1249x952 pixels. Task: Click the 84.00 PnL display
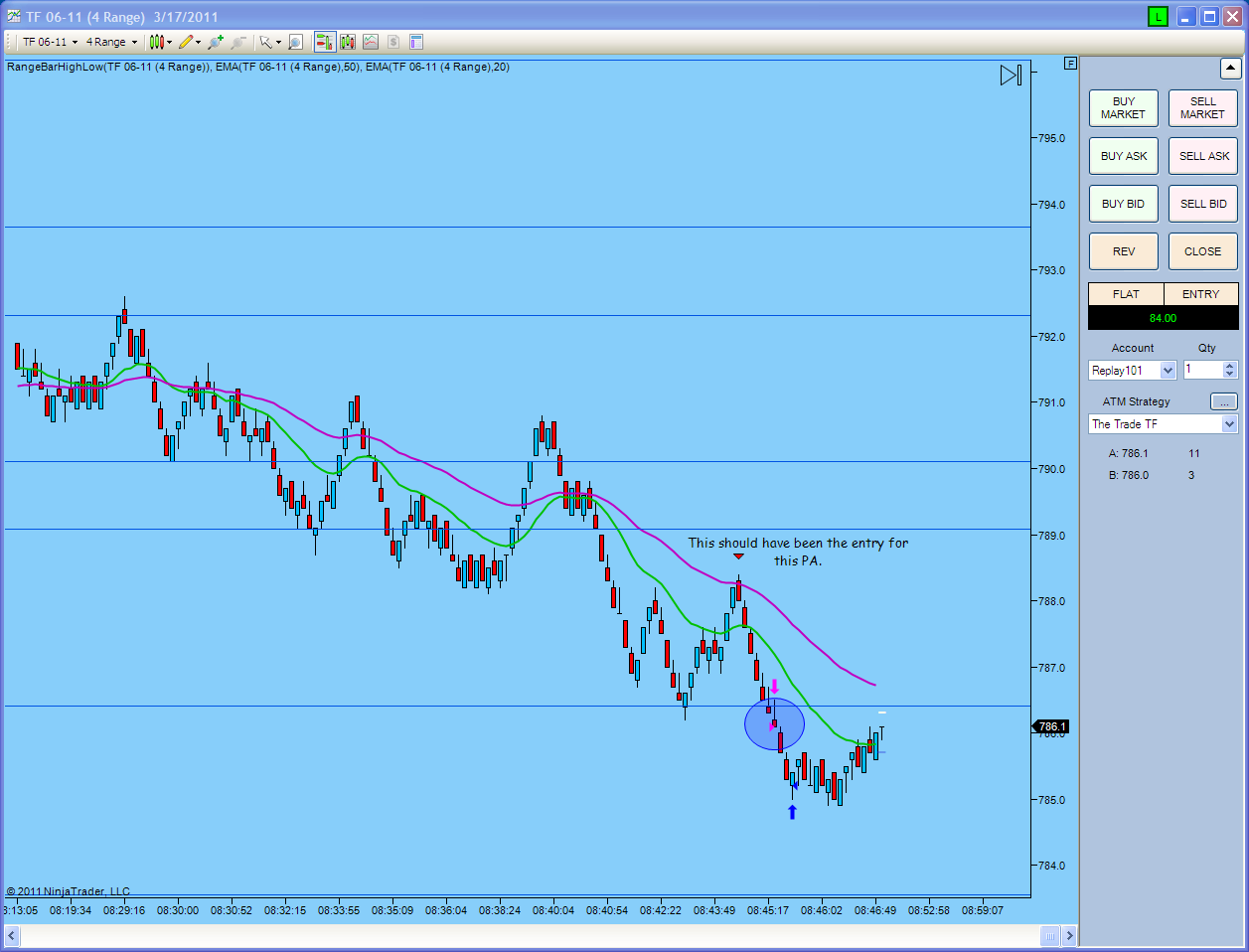[1164, 318]
